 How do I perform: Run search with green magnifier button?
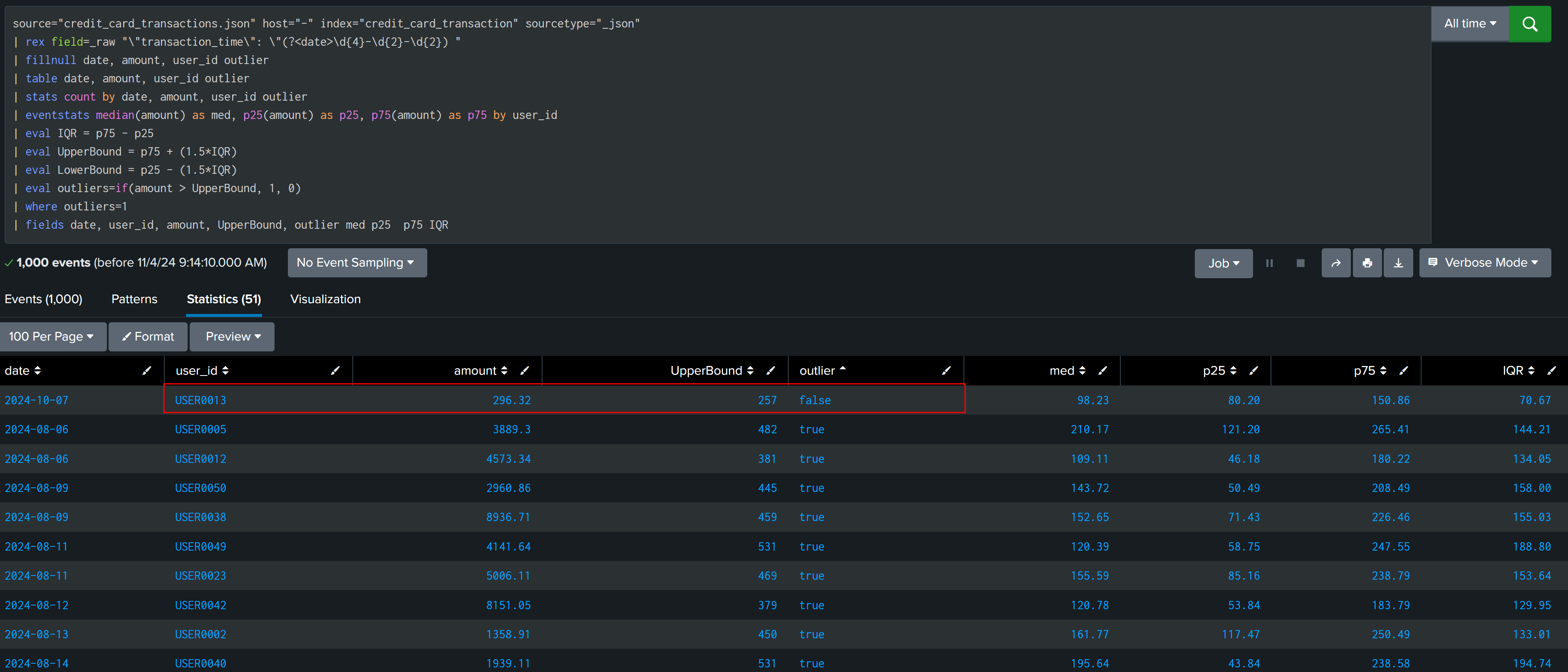point(1529,24)
